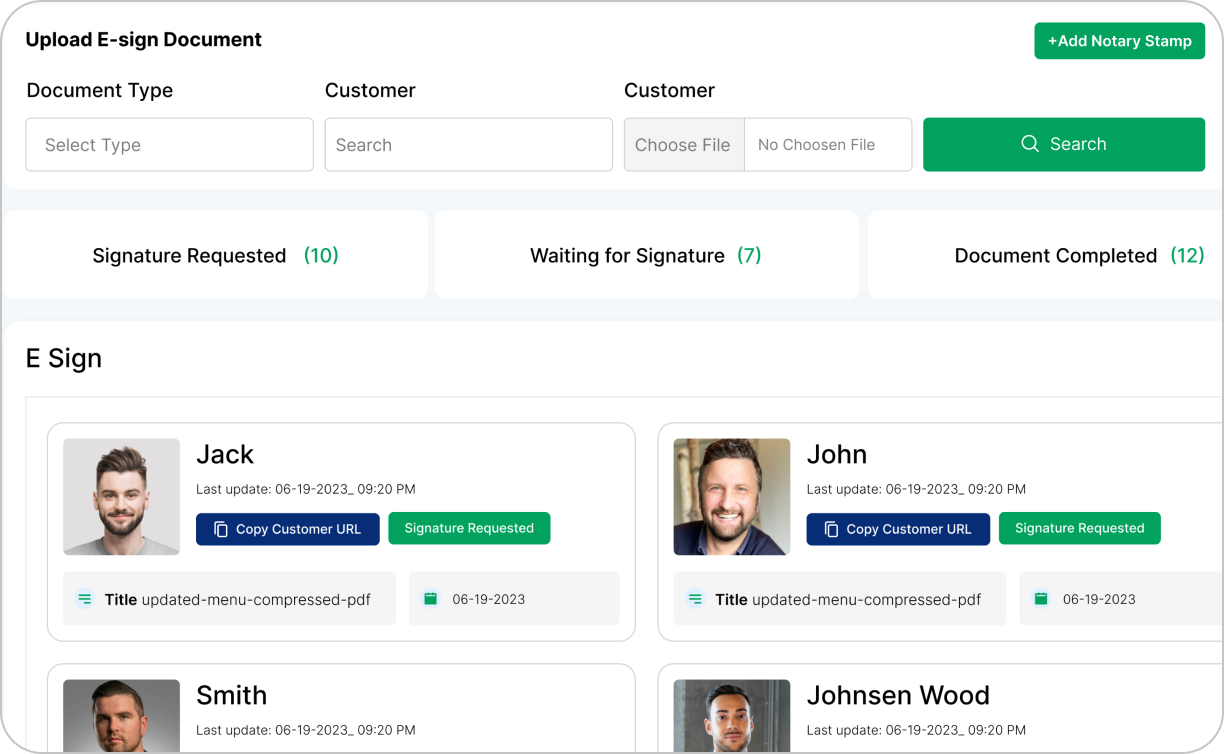This screenshot has height=754, width=1224.
Task: Open the Document Type select dropdown
Action: click(x=169, y=145)
